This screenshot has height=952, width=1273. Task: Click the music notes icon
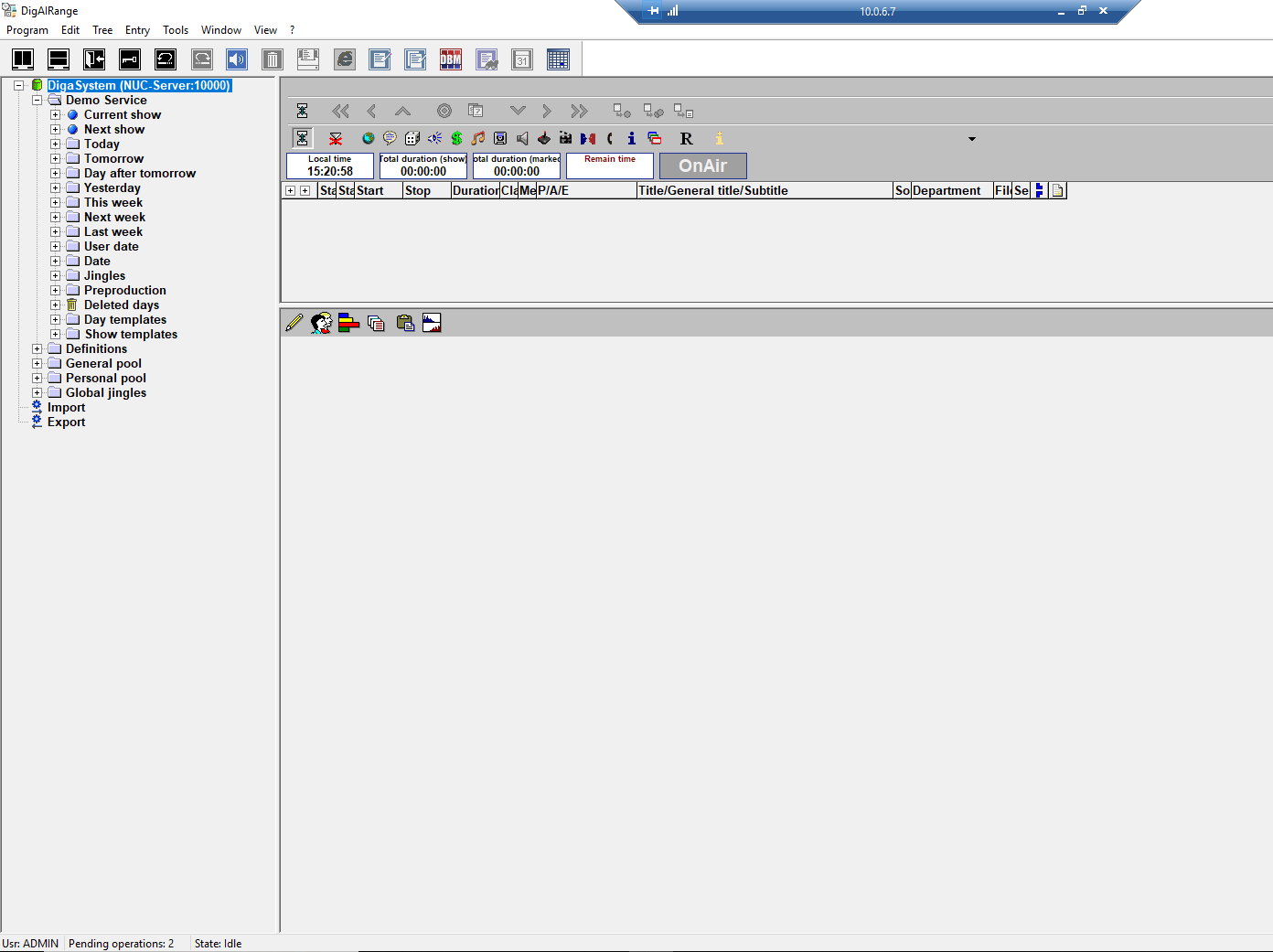(x=478, y=138)
